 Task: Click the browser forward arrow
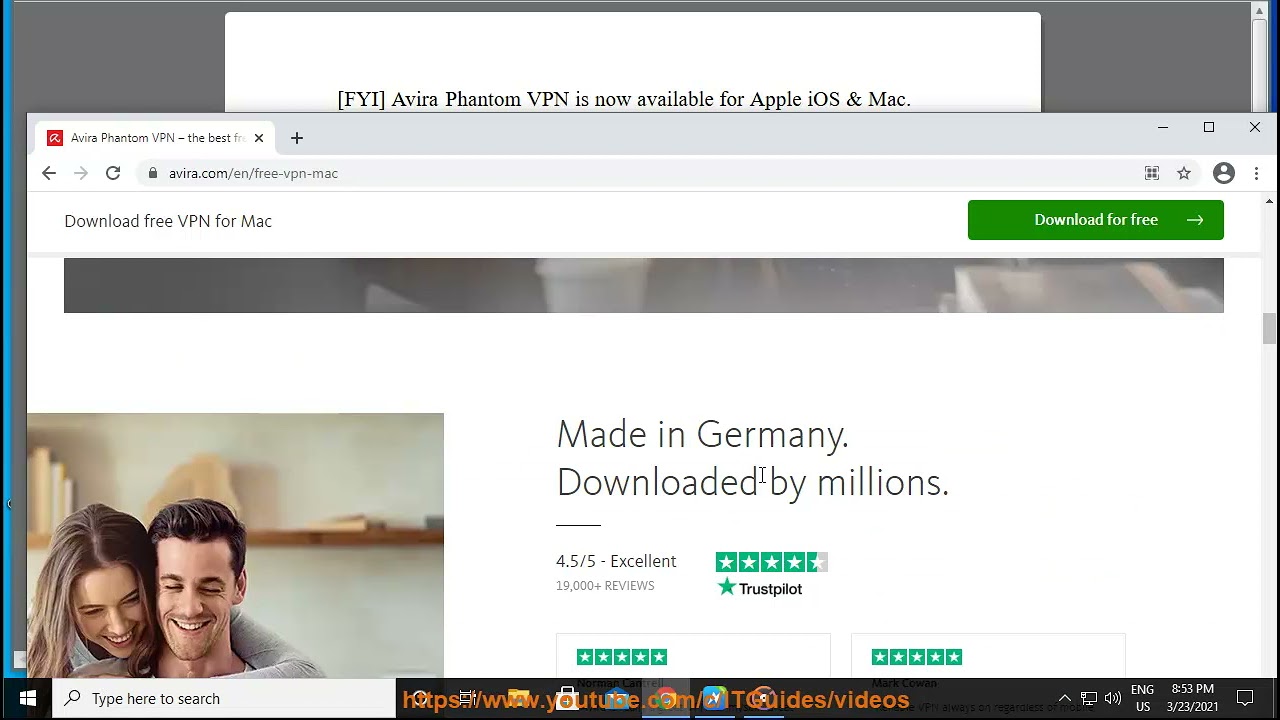pyautogui.click(x=81, y=173)
